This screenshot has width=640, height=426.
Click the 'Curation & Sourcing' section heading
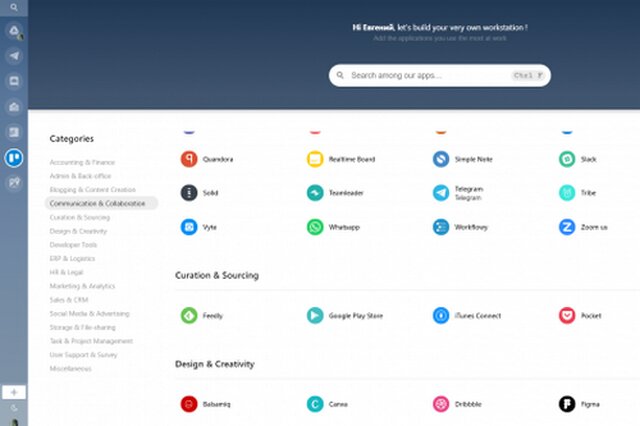[x=217, y=275]
